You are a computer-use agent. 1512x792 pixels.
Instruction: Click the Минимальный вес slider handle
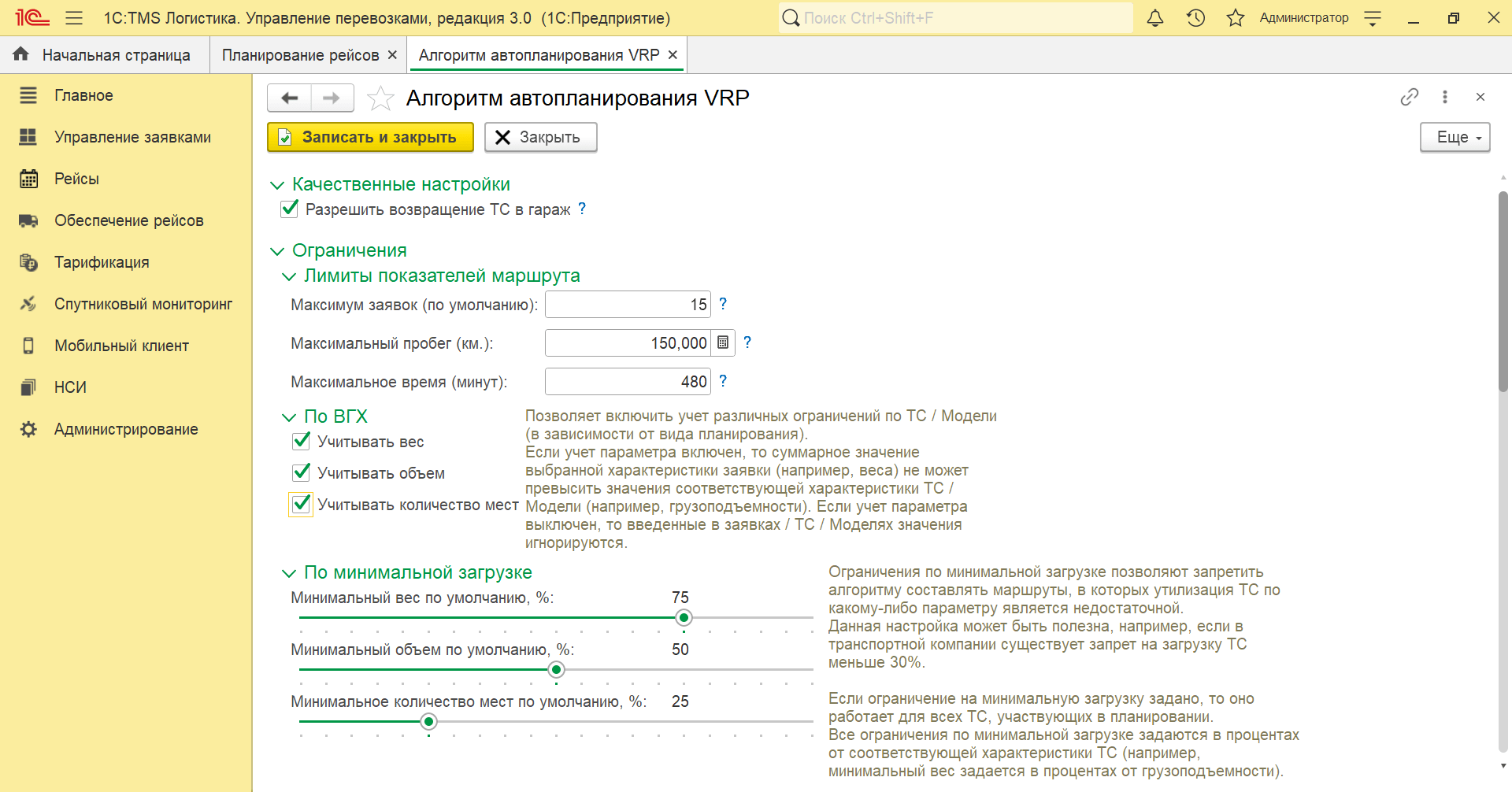684,618
